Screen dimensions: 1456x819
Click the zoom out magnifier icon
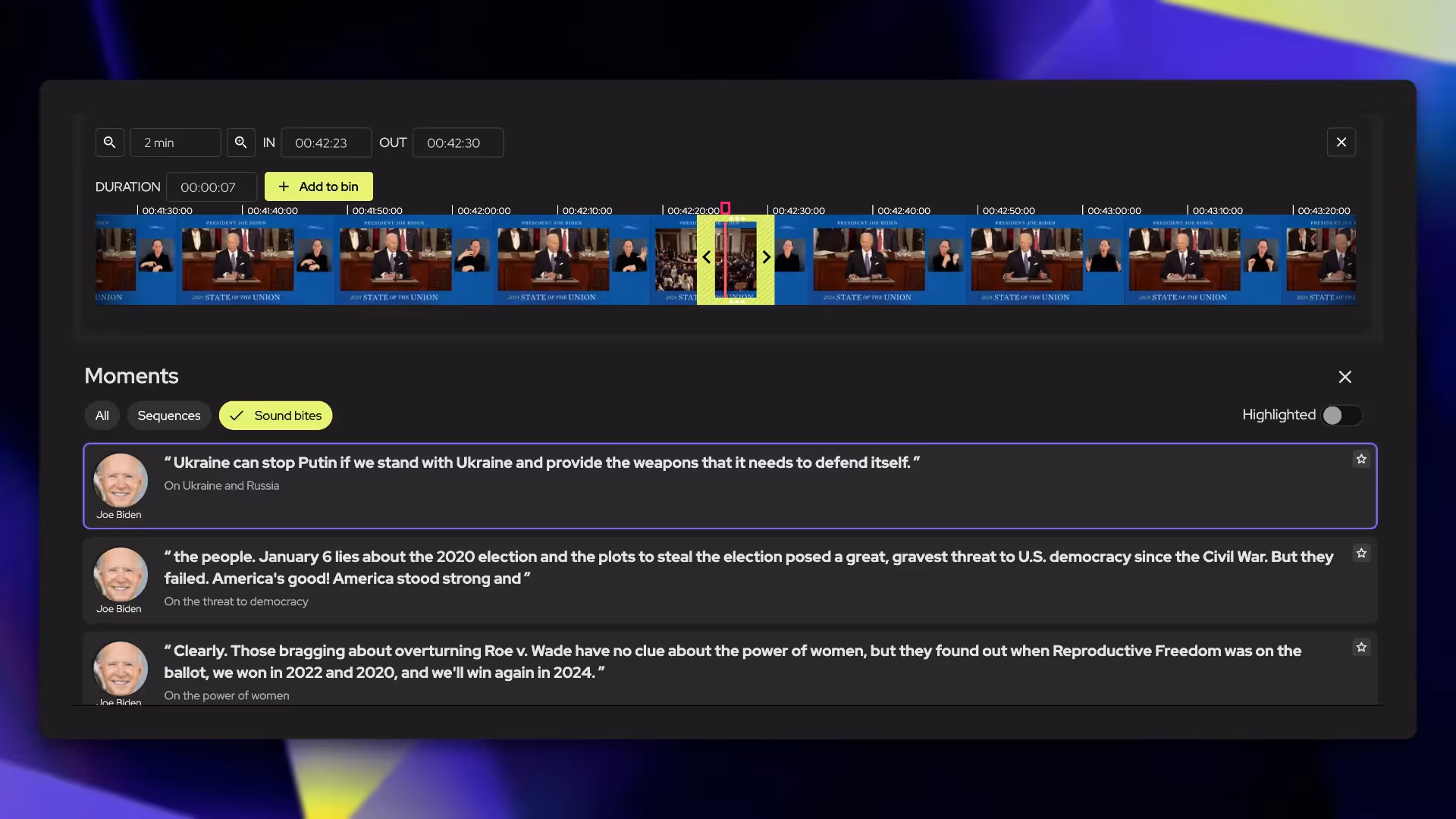tap(109, 143)
